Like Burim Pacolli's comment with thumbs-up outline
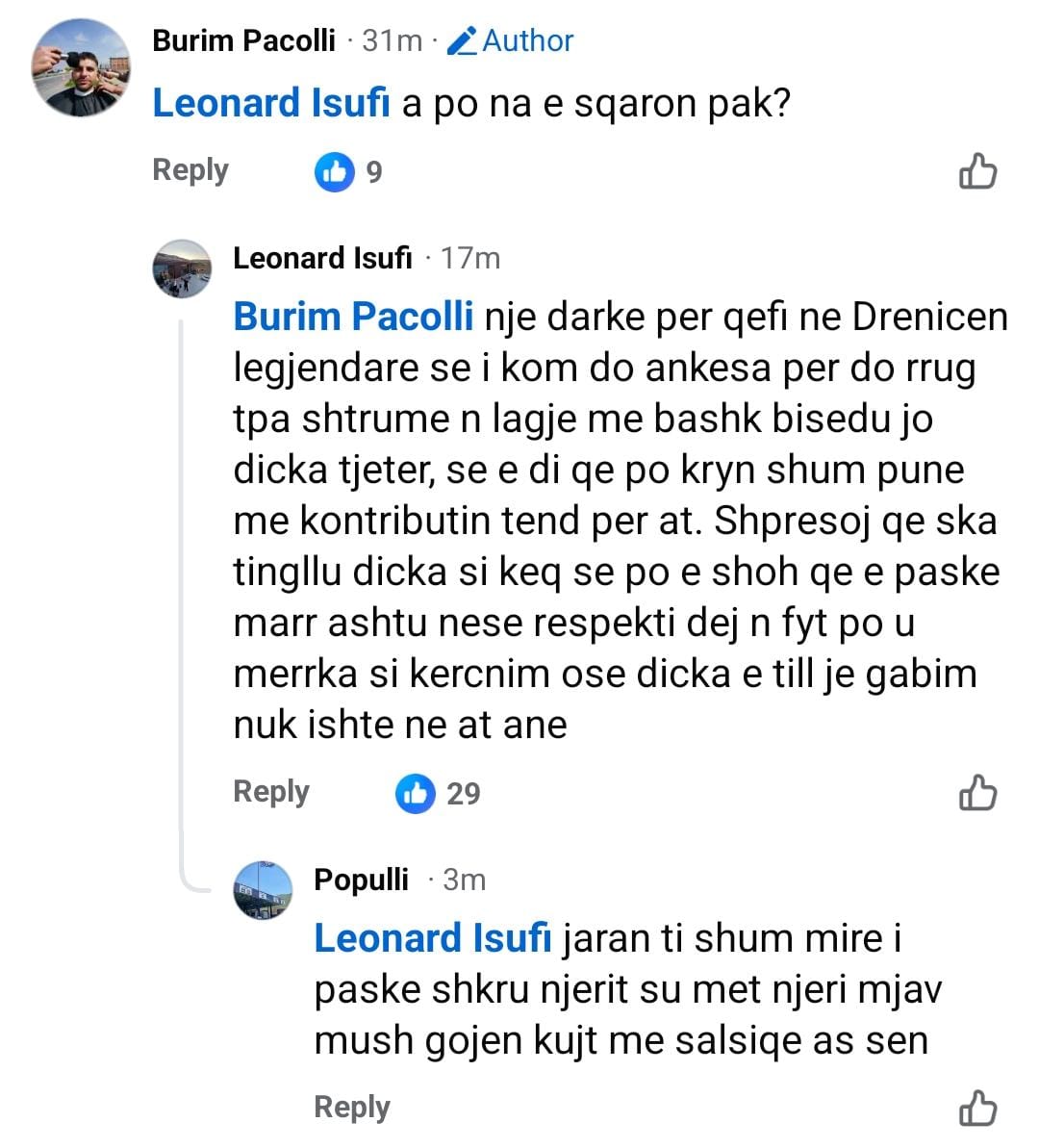Image resolution: width=1039 pixels, height=1148 pixels. 977,171
